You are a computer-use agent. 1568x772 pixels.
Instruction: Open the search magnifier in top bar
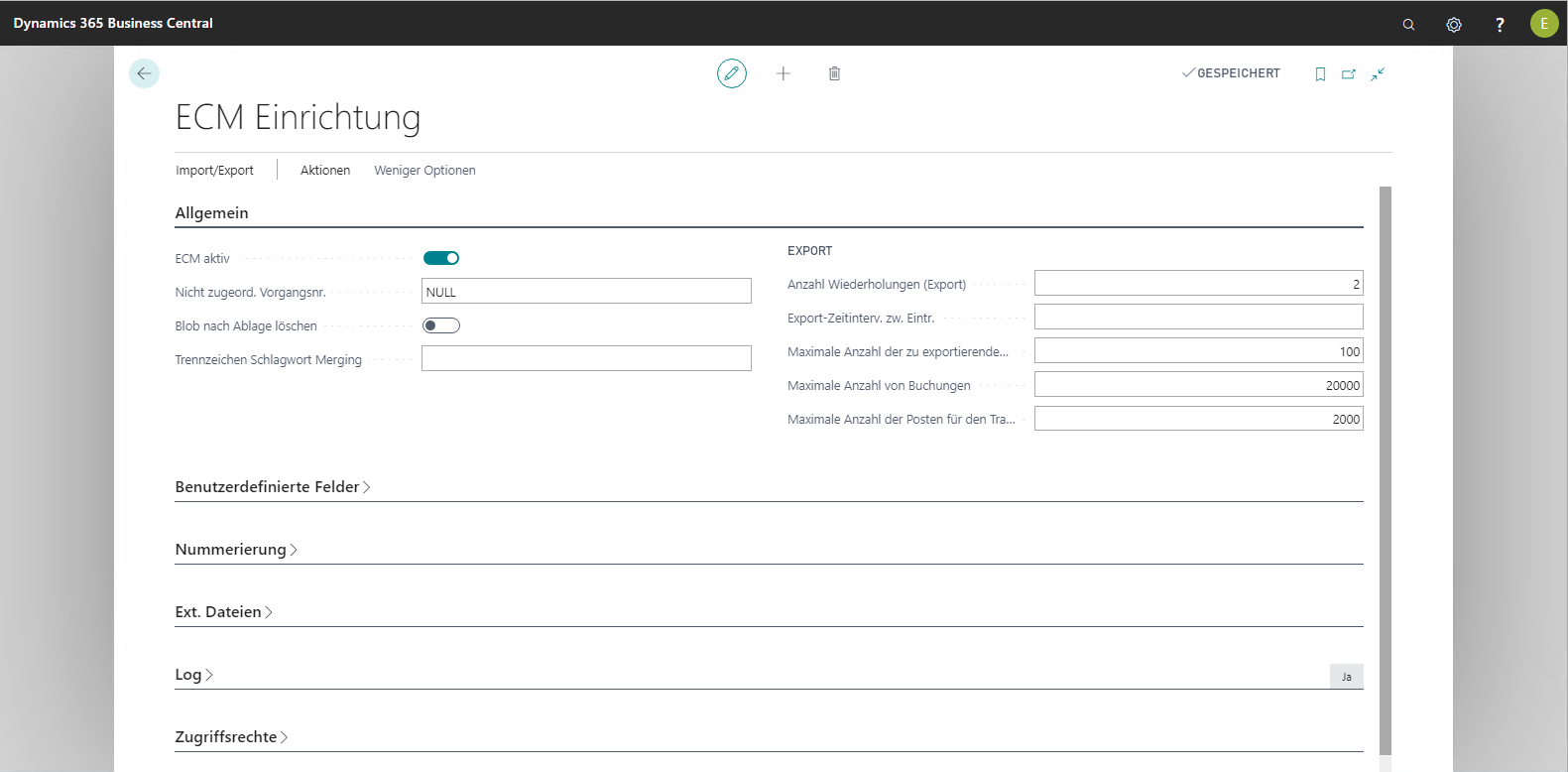pos(1408,25)
